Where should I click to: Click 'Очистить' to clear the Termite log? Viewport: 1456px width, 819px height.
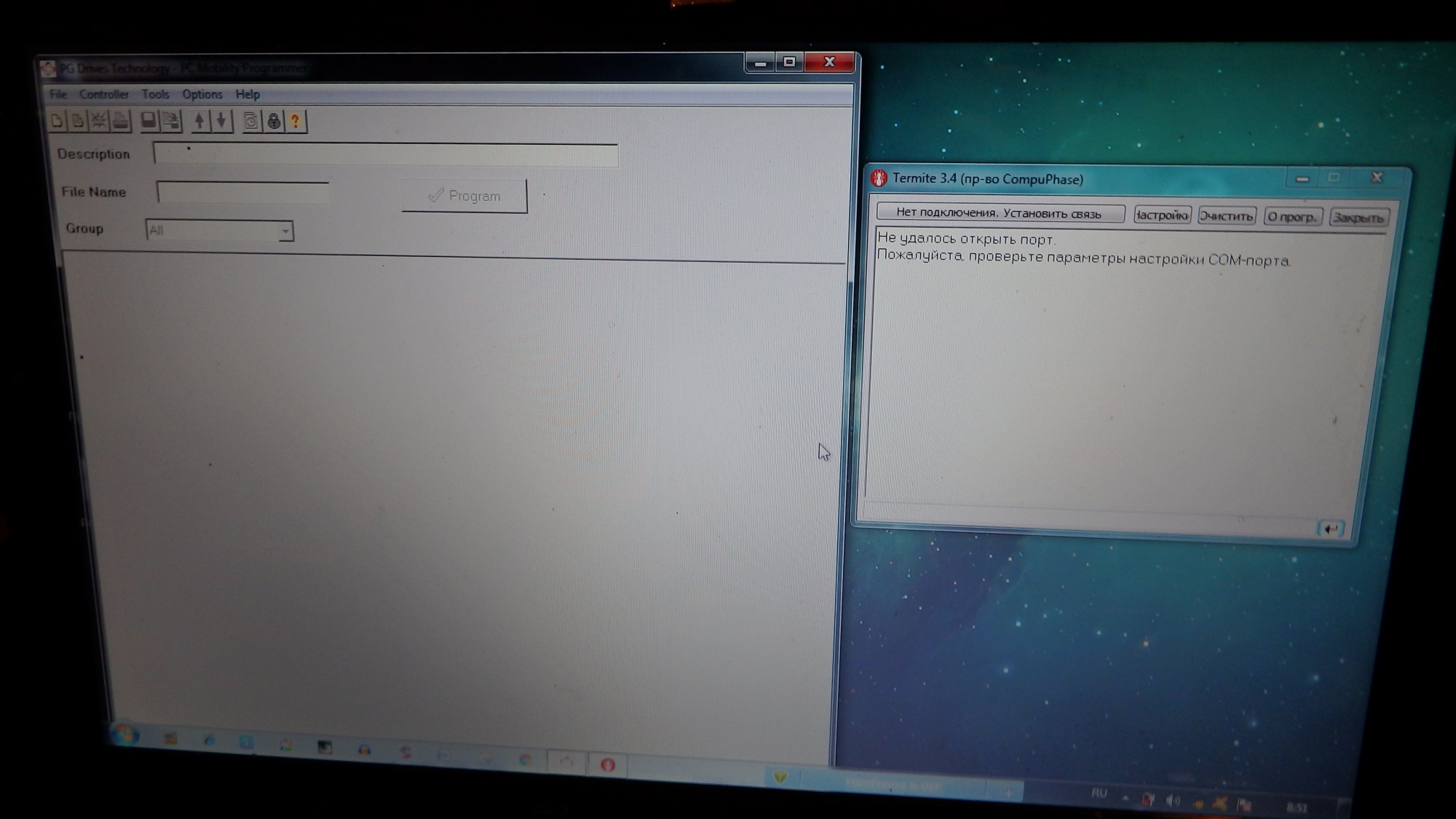[x=1227, y=216]
